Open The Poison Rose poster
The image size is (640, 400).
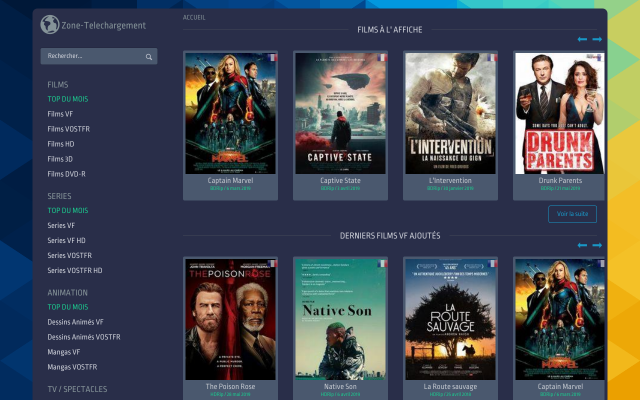point(231,319)
